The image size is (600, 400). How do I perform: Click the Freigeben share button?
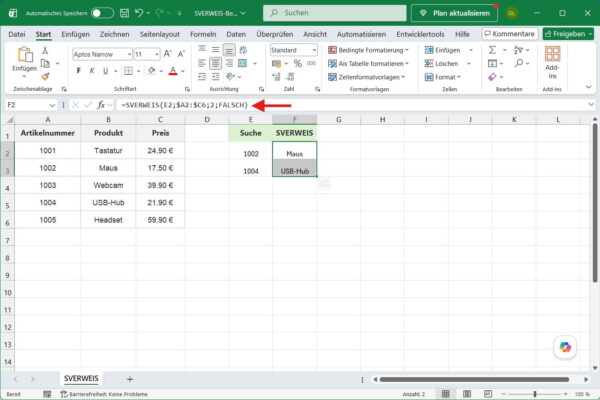coord(568,34)
